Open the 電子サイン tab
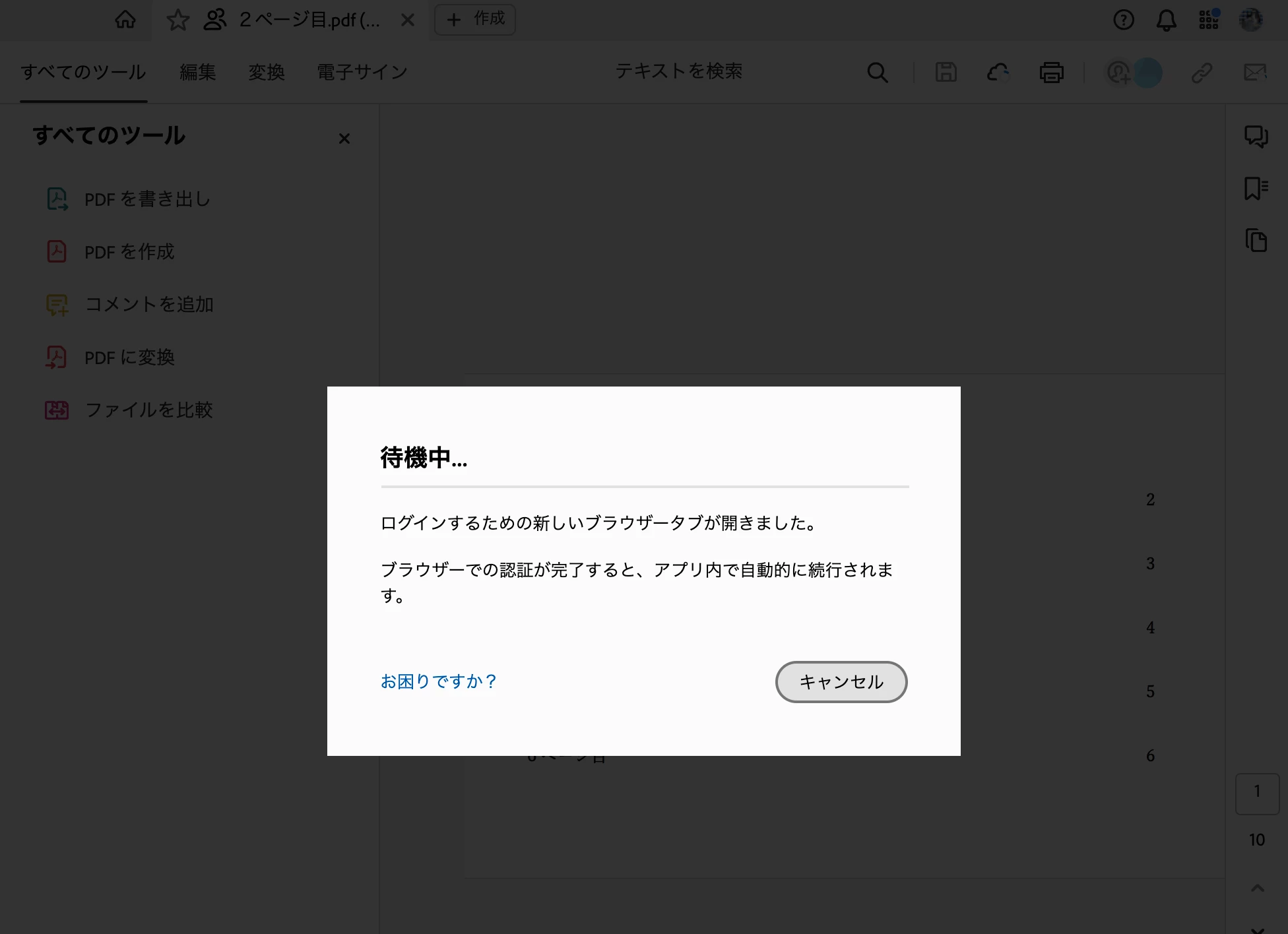The height and width of the screenshot is (934, 1288). [362, 72]
